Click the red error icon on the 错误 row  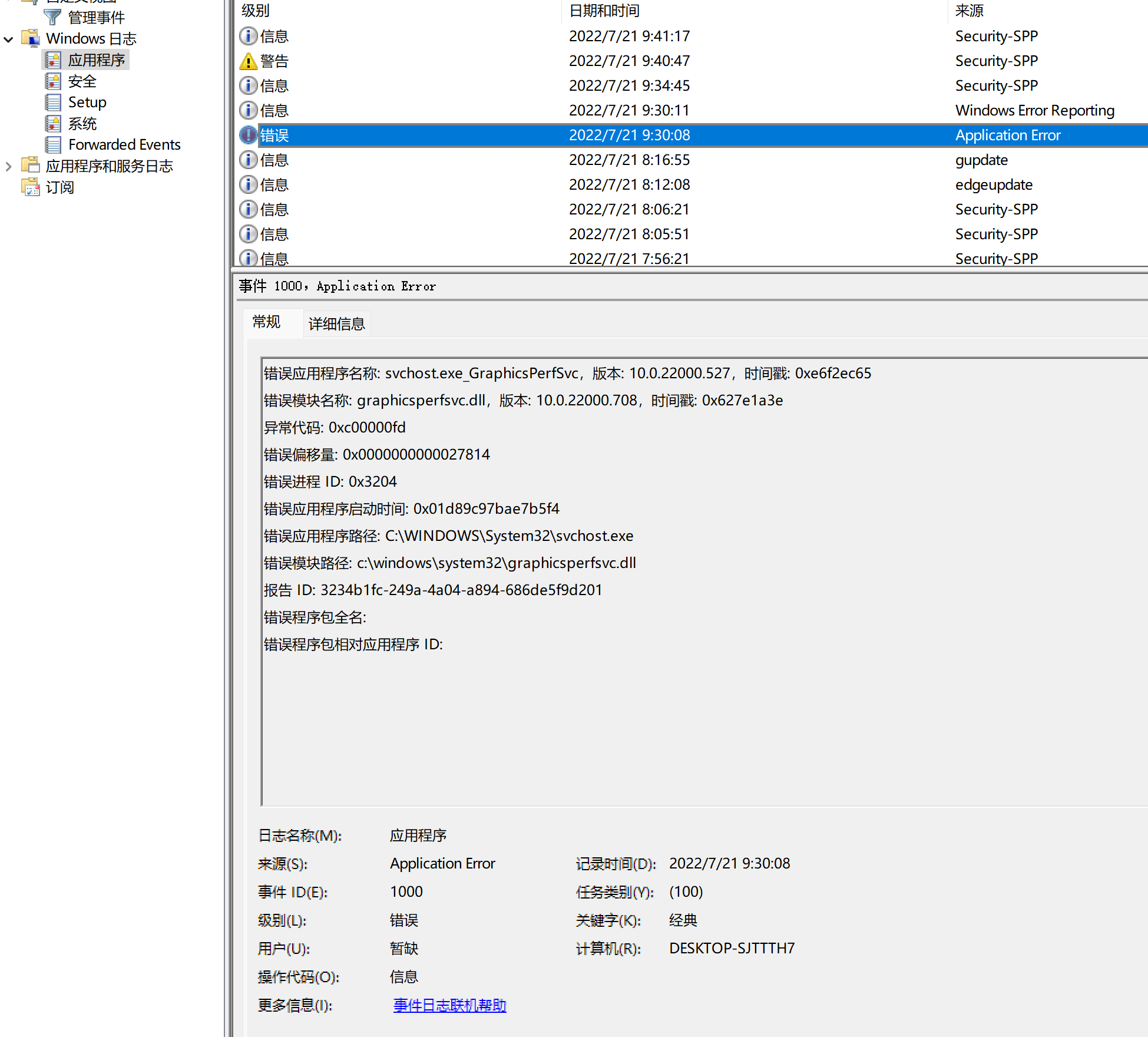tap(247, 135)
